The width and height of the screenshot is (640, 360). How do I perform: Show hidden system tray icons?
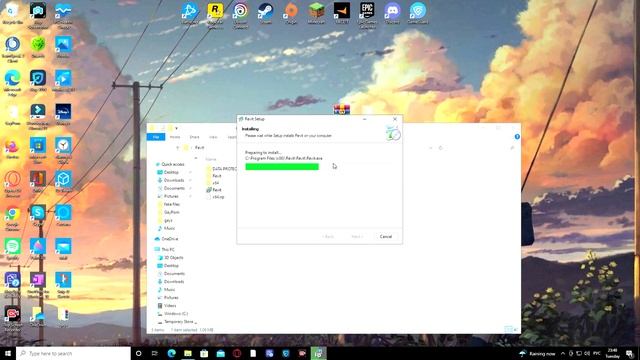coord(563,353)
